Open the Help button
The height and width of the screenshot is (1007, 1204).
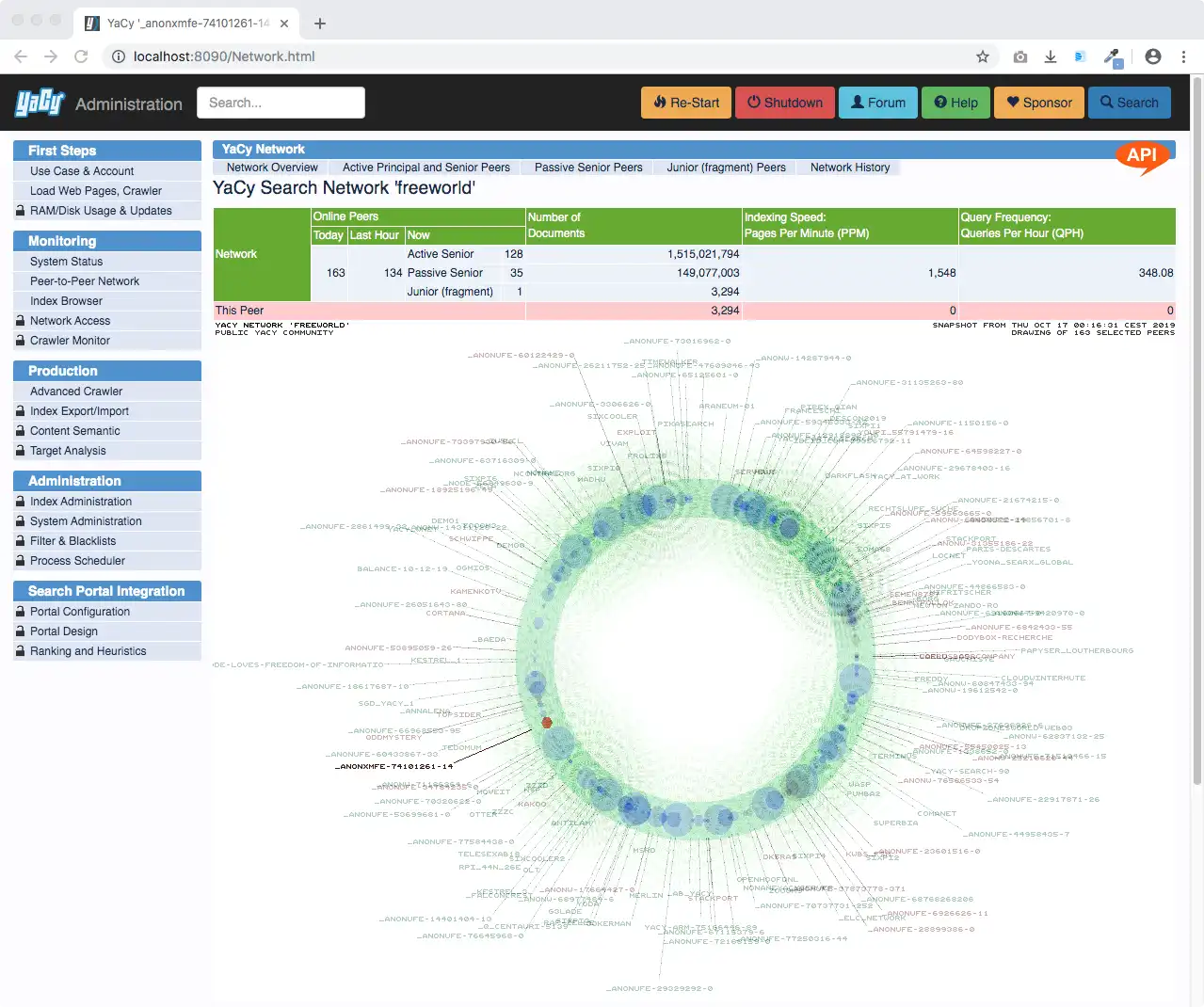[955, 103]
